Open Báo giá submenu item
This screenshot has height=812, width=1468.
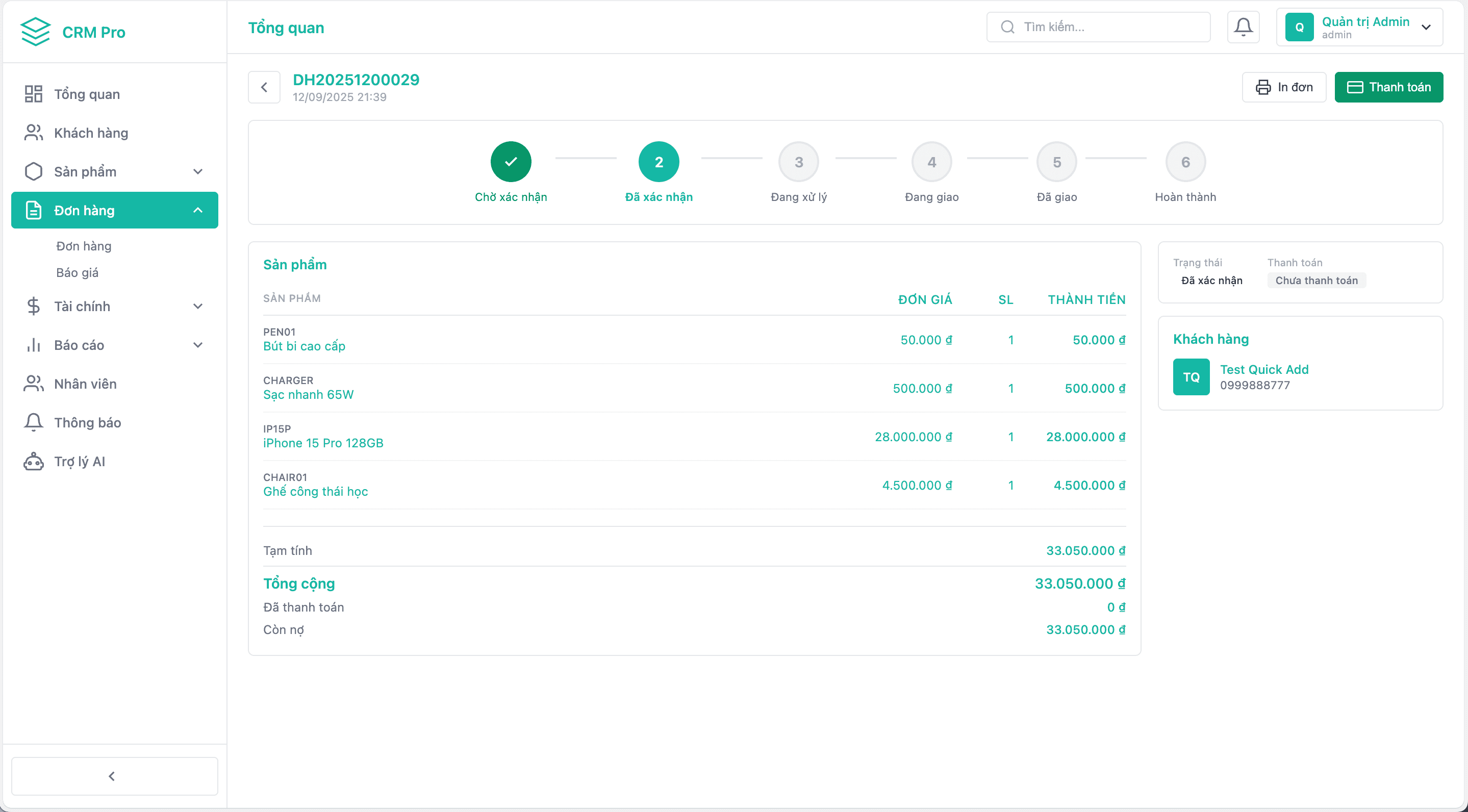(78, 272)
